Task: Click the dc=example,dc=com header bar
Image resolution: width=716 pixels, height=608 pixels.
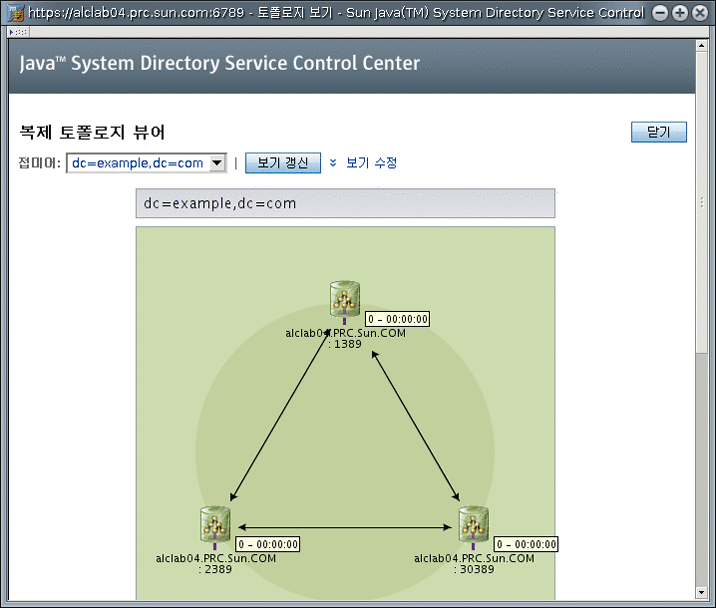Action: tap(345, 203)
